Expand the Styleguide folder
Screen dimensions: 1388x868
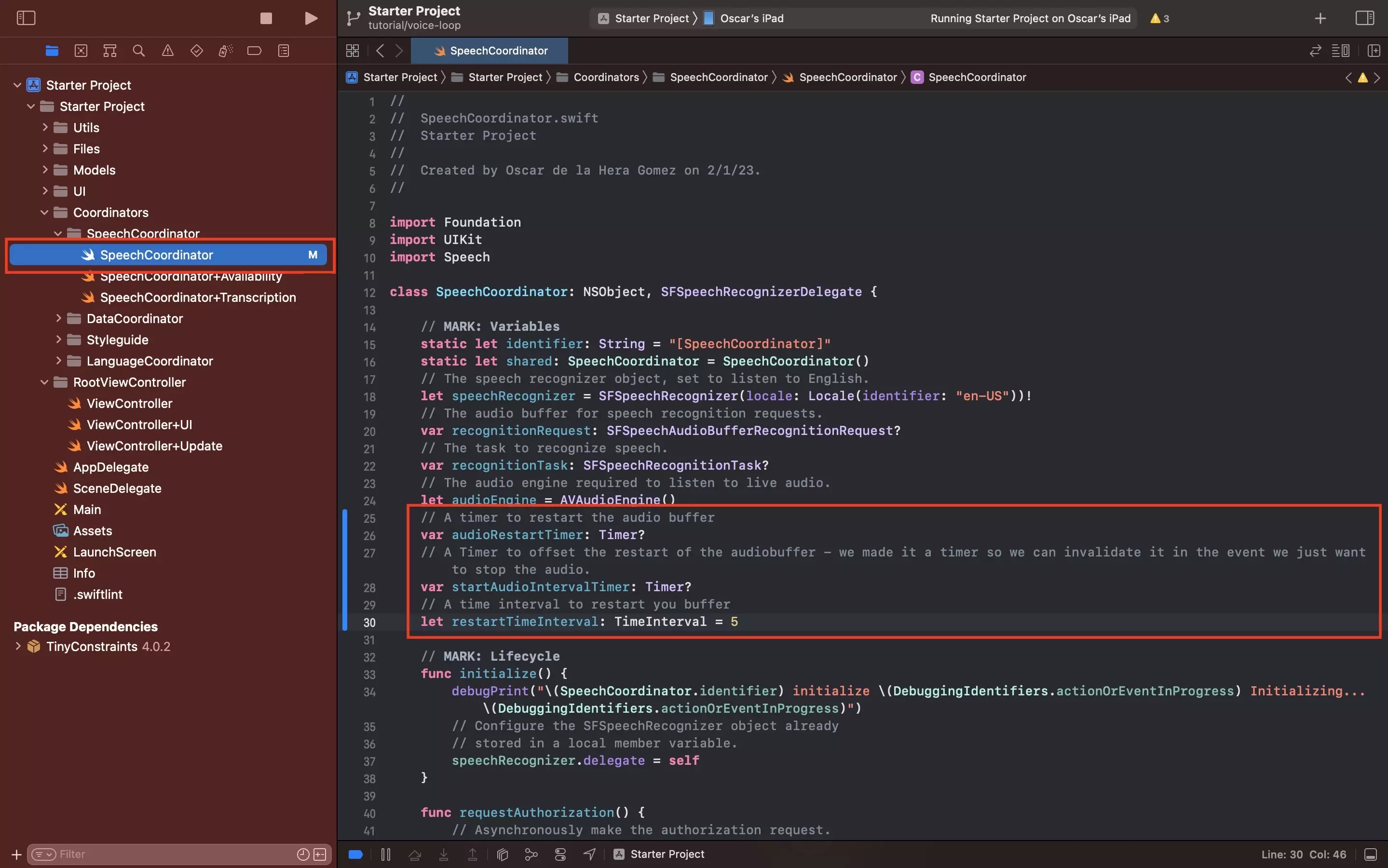58,339
